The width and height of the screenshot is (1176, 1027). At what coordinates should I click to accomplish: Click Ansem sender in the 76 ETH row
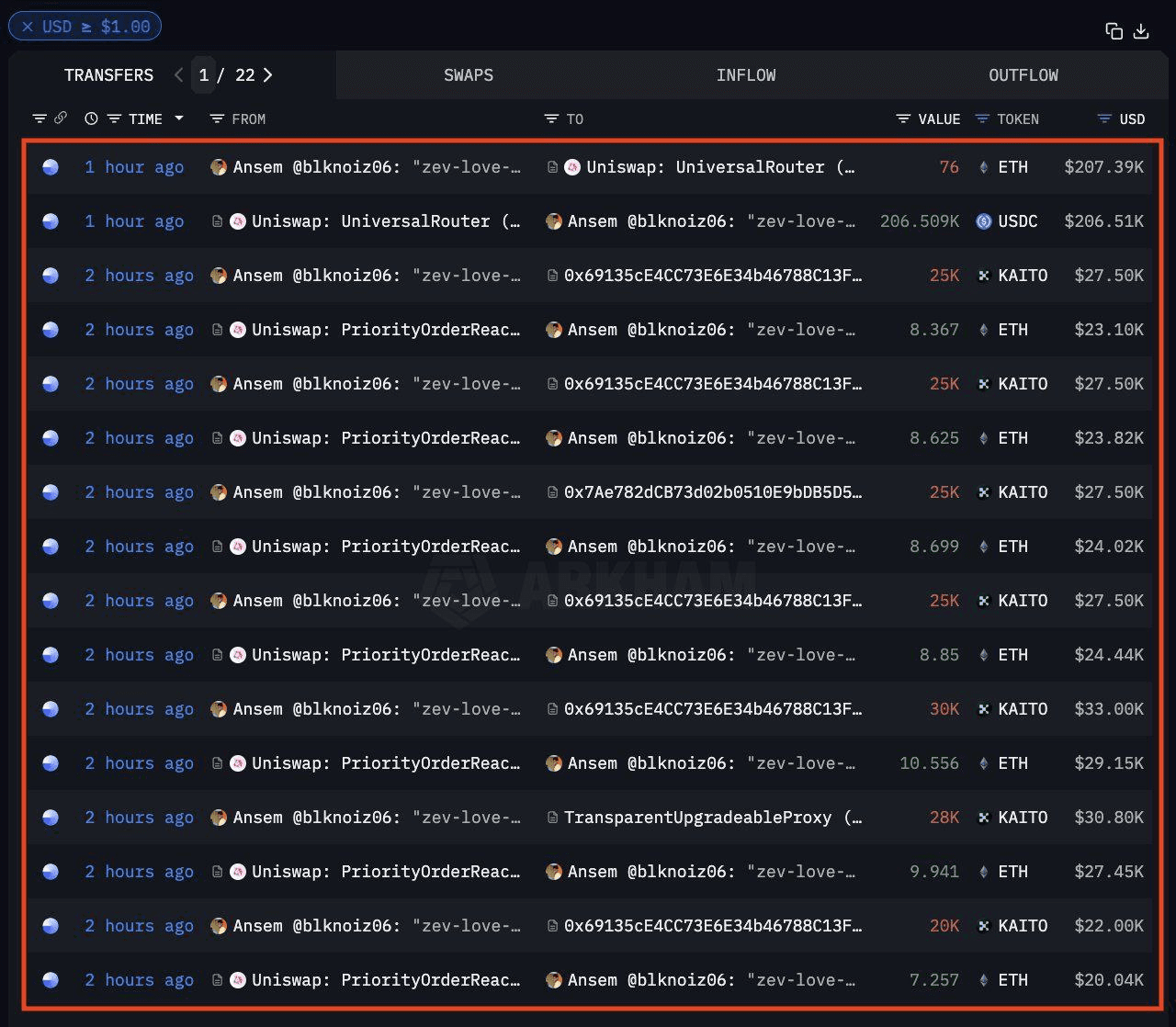click(366, 167)
